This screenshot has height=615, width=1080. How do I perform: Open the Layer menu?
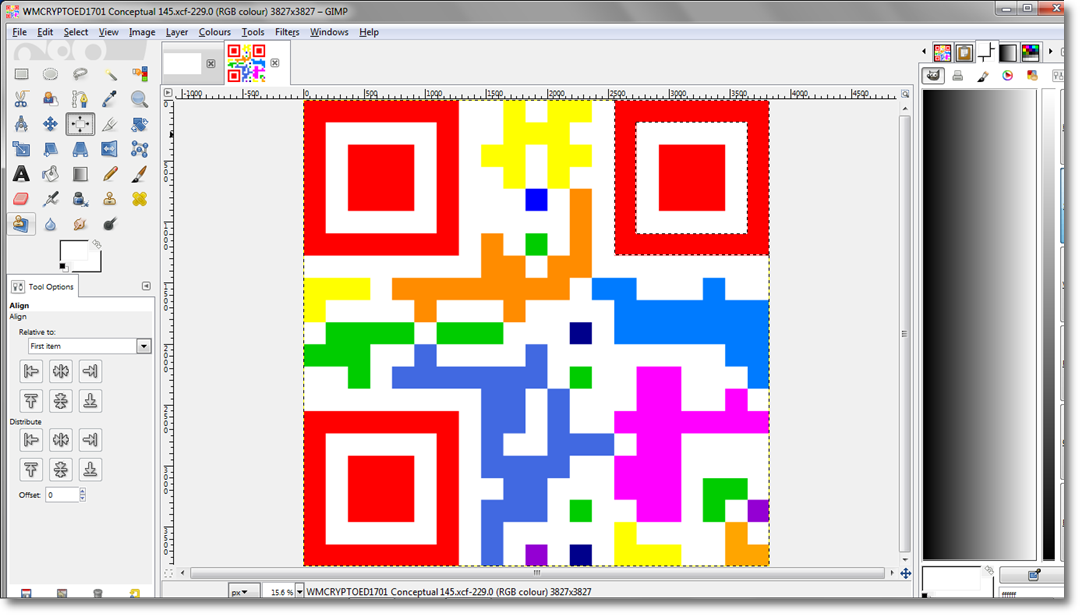[x=176, y=32]
